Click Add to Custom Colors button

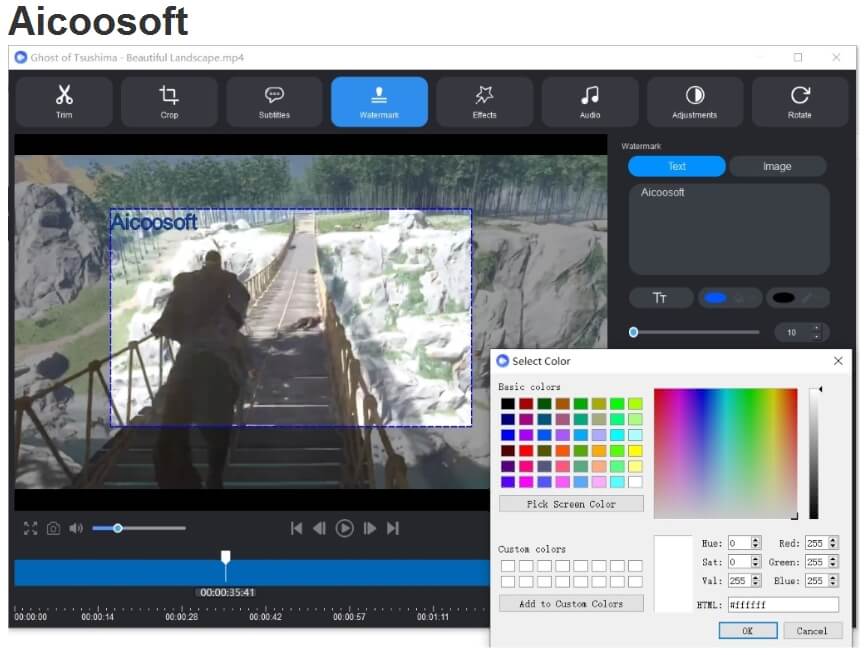571,604
